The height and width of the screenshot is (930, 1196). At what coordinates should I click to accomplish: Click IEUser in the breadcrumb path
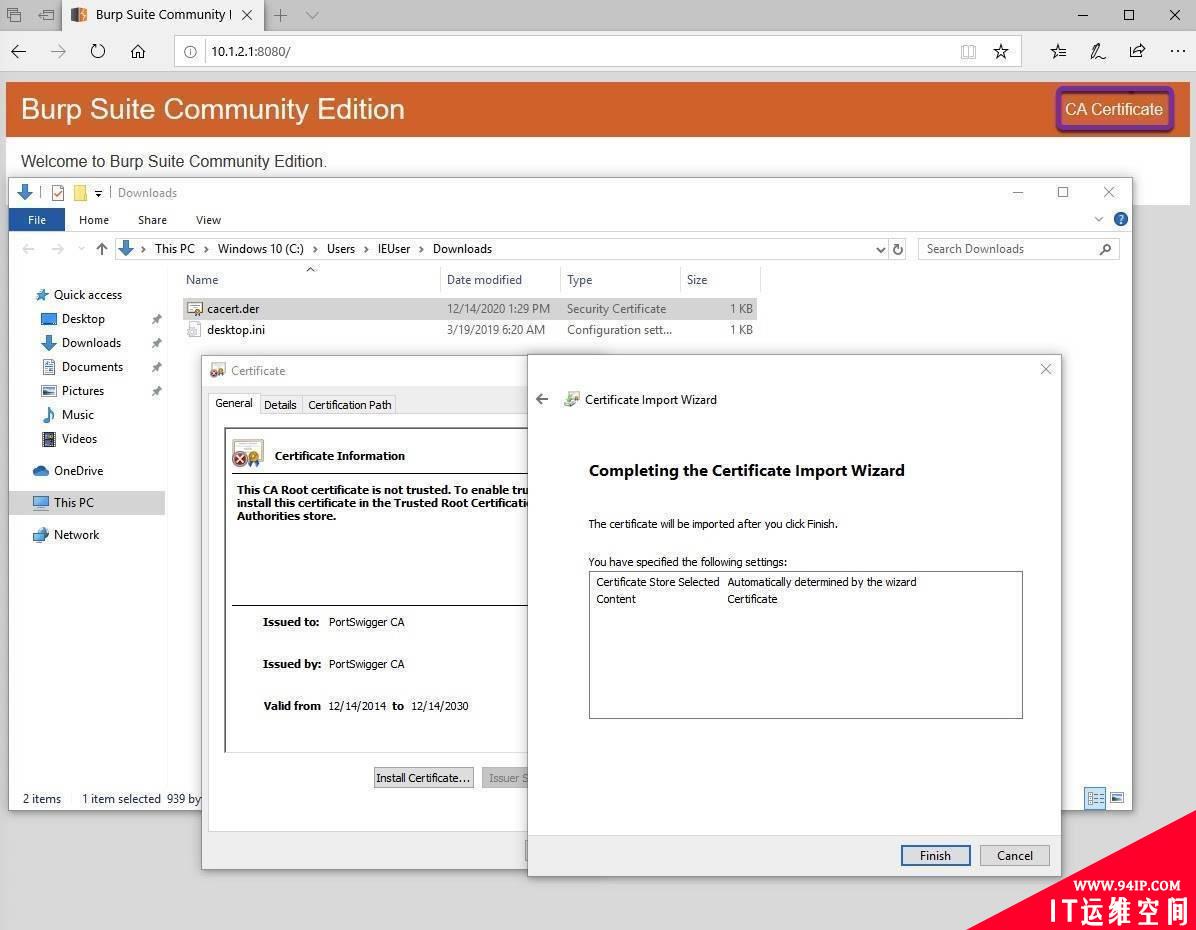tap(394, 249)
